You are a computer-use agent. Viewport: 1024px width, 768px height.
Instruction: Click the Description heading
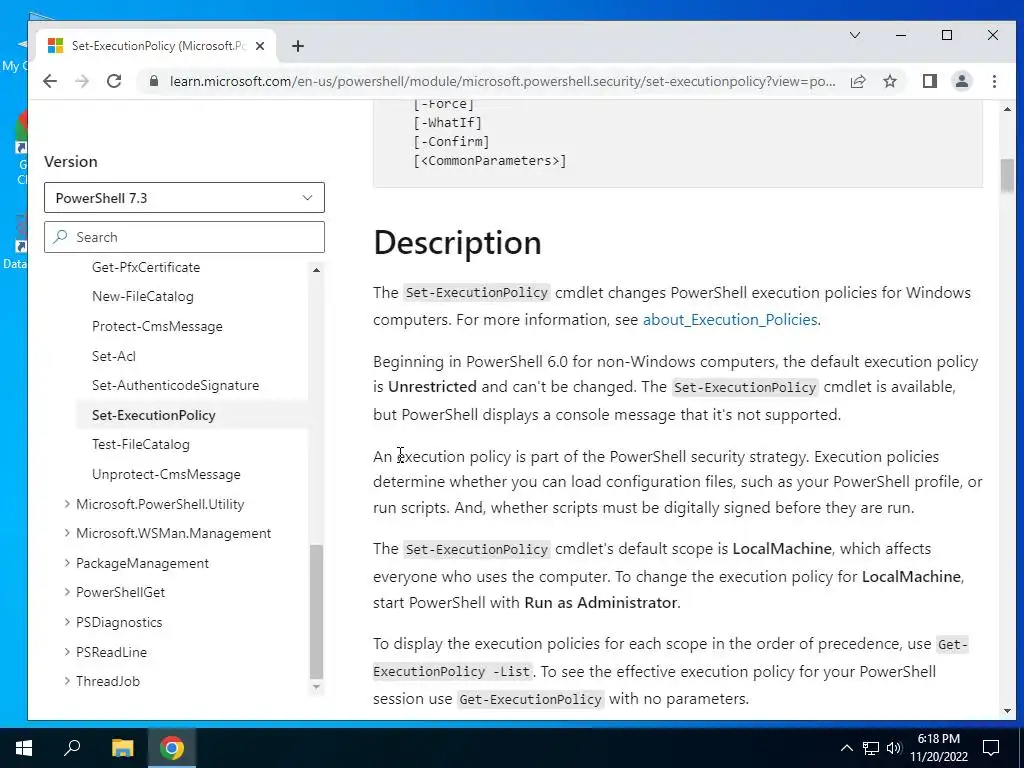[x=457, y=242]
